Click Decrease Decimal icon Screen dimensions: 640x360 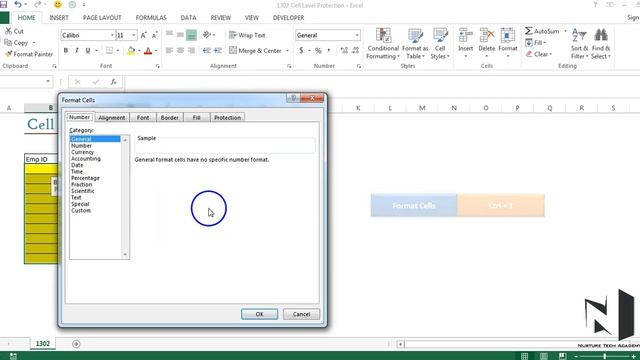356,51
